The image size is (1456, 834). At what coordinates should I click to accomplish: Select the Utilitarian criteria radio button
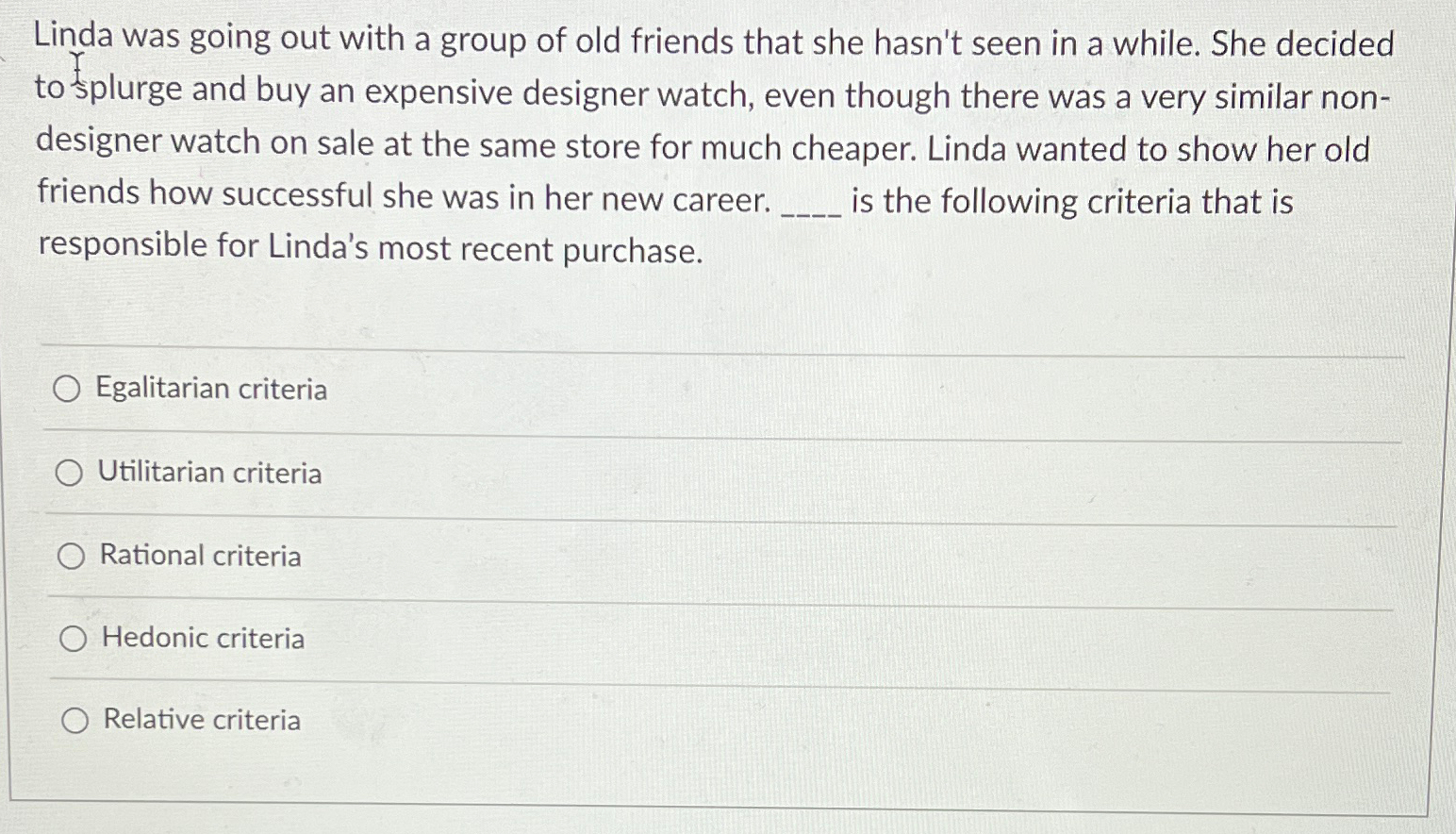pos(70,472)
